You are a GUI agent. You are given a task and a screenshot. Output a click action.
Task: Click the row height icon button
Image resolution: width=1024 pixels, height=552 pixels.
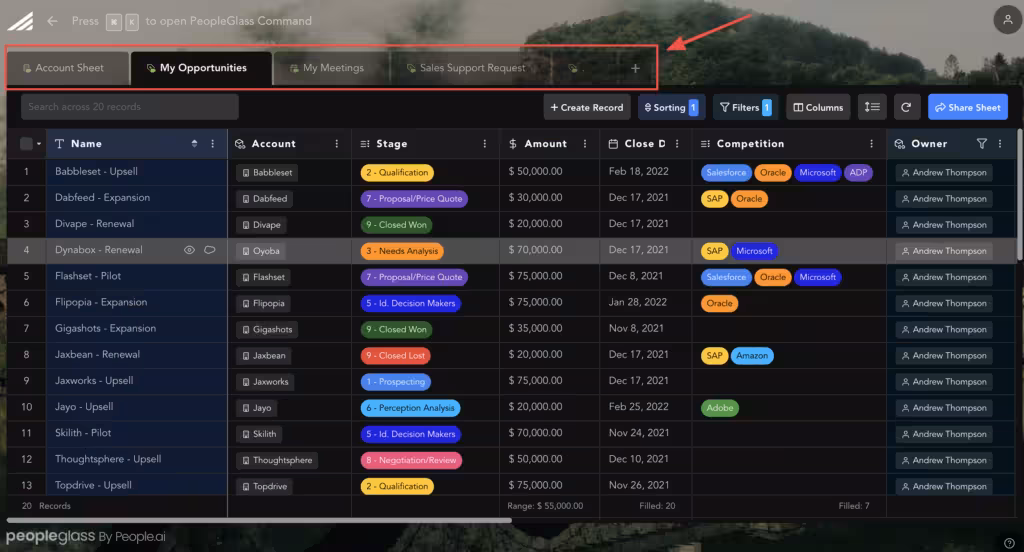872,107
